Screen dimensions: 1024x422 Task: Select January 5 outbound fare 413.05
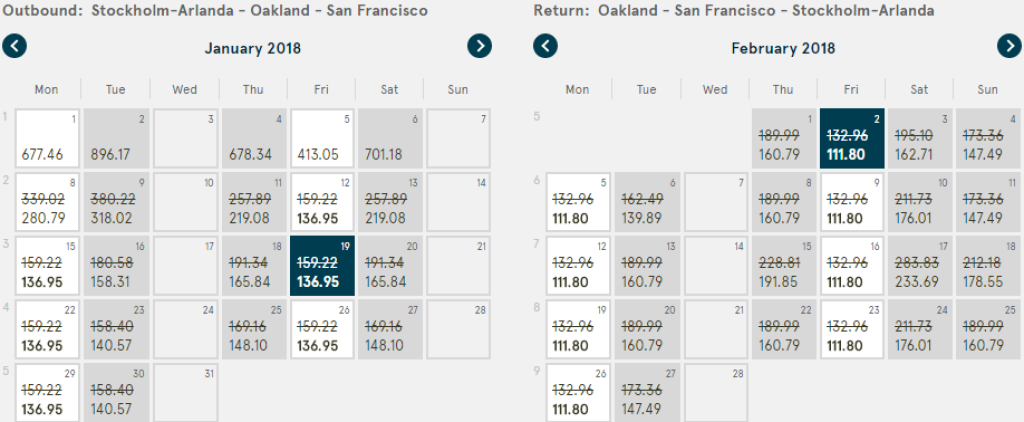click(x=322, y=138)
